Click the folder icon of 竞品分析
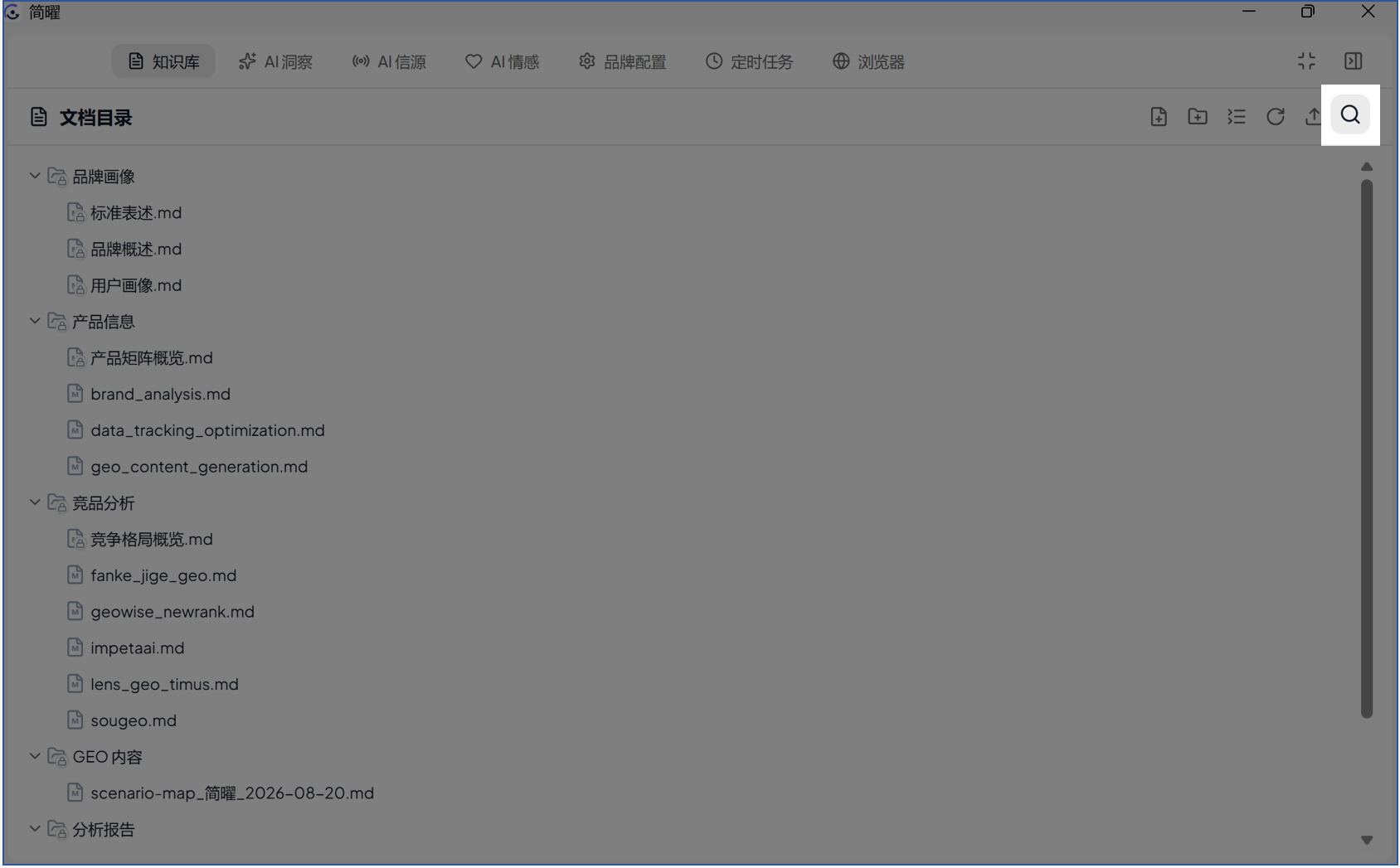 tap(57, 503)
